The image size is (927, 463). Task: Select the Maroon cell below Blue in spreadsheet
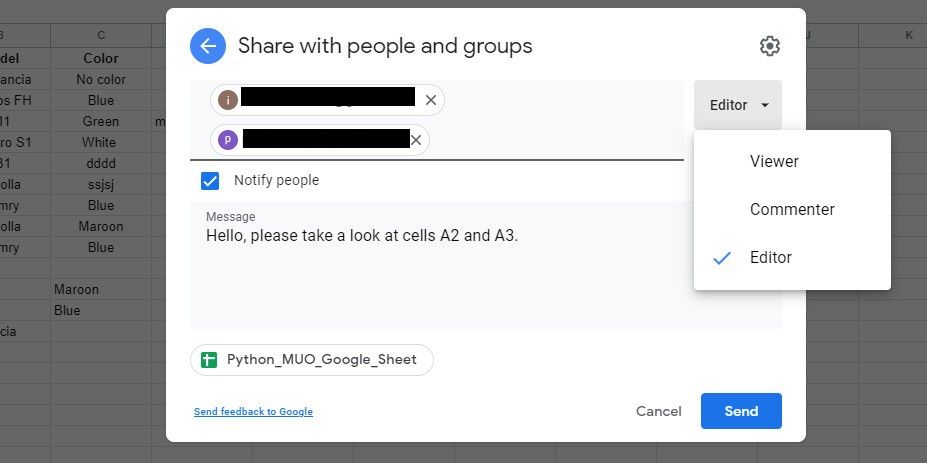pyautogui.click(x=100, y=226)
